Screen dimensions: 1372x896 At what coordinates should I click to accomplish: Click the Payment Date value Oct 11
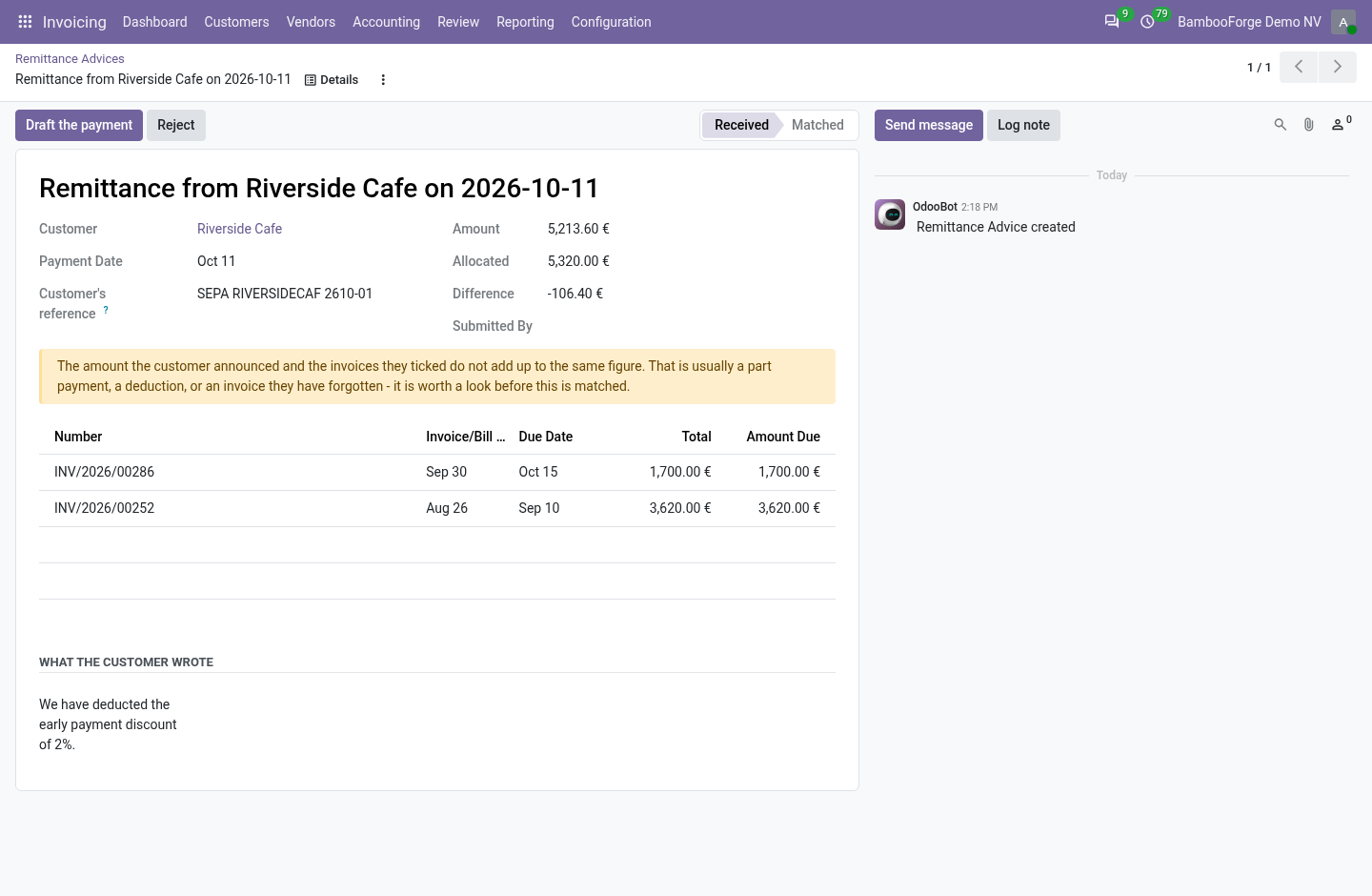(x=216, y=261)
